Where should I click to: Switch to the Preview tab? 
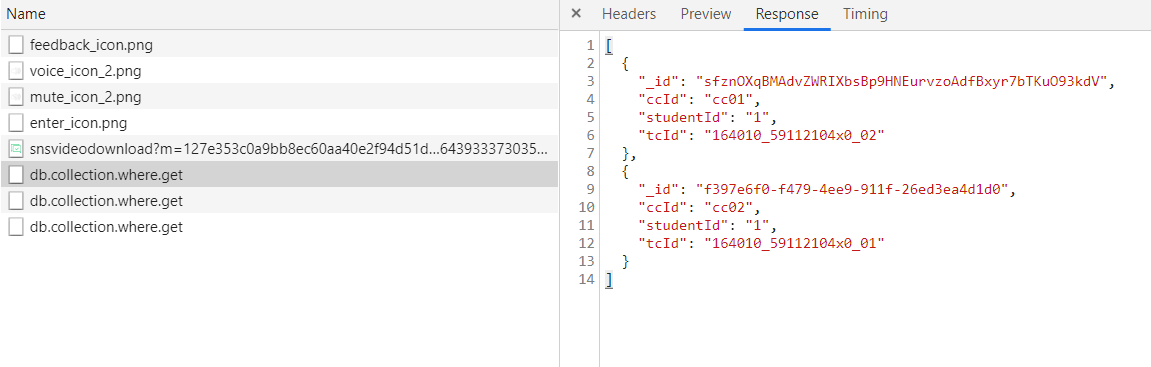(x=705, y=14)
